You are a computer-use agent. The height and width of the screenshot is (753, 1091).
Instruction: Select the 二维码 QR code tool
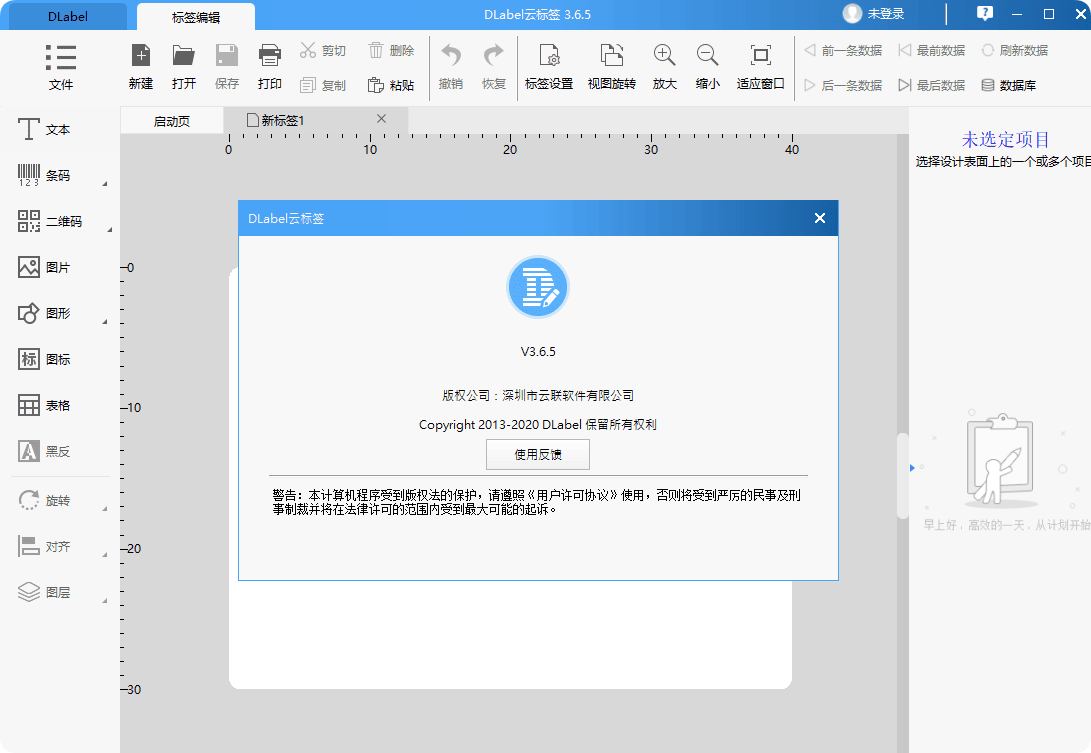[x=49, y=221]
